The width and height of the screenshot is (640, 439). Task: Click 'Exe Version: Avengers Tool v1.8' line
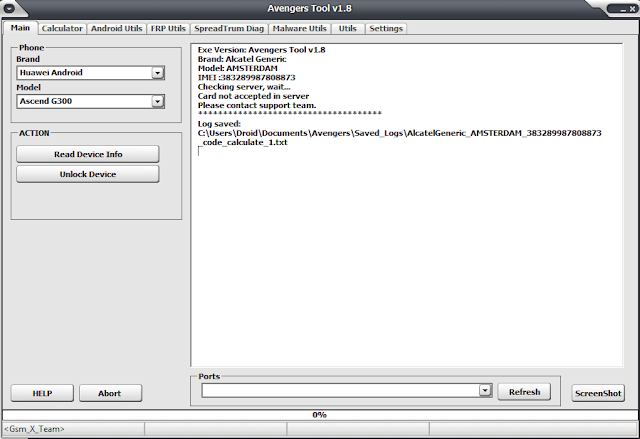coord(262,50)
